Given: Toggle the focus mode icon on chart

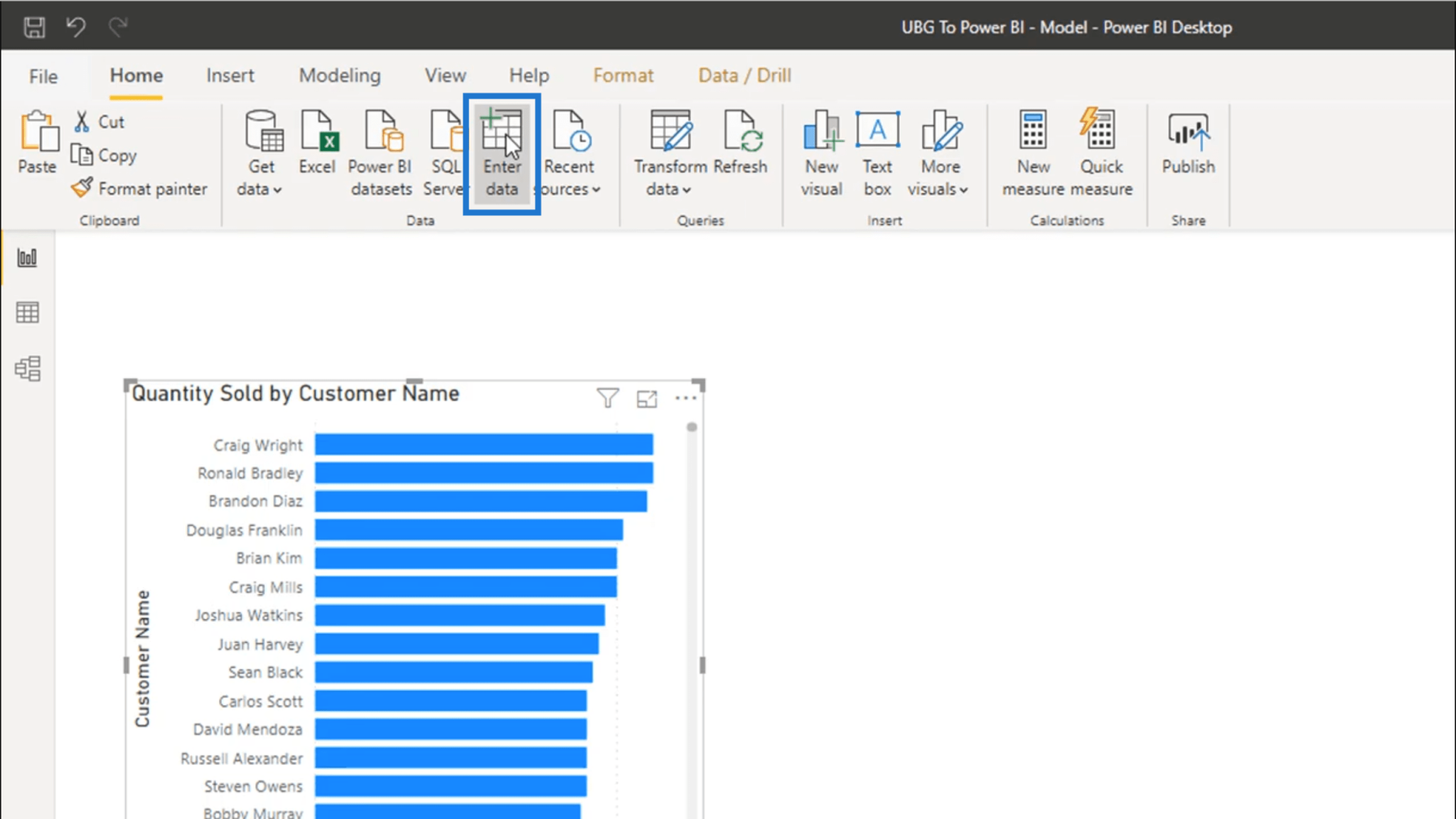Looking at the screenshot, I should coord(646,399).
